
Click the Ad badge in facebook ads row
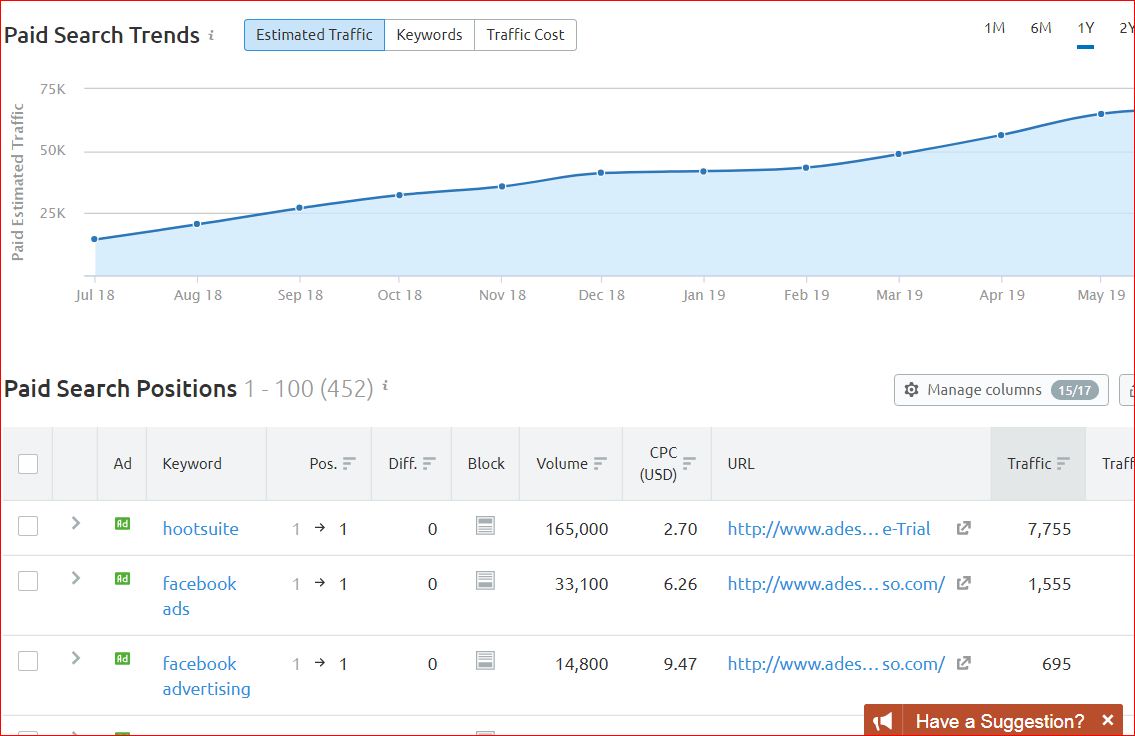pos(122,578)
